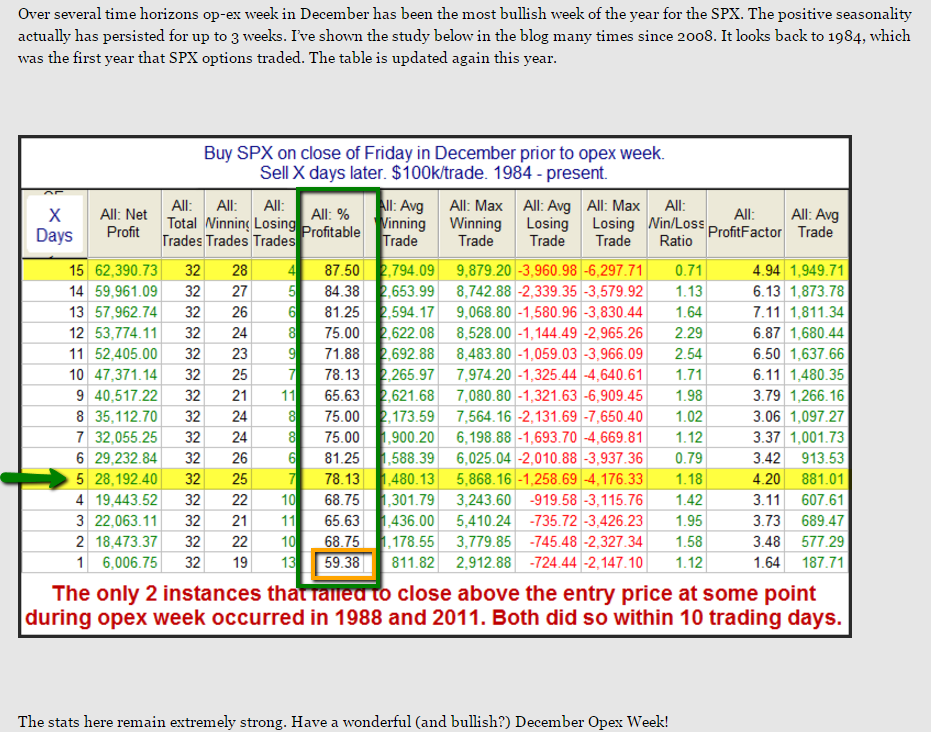Select the "All: Winning Trades" column header
Image resolution: width=931 pixels, height=732 pixels.
[227, 223]
